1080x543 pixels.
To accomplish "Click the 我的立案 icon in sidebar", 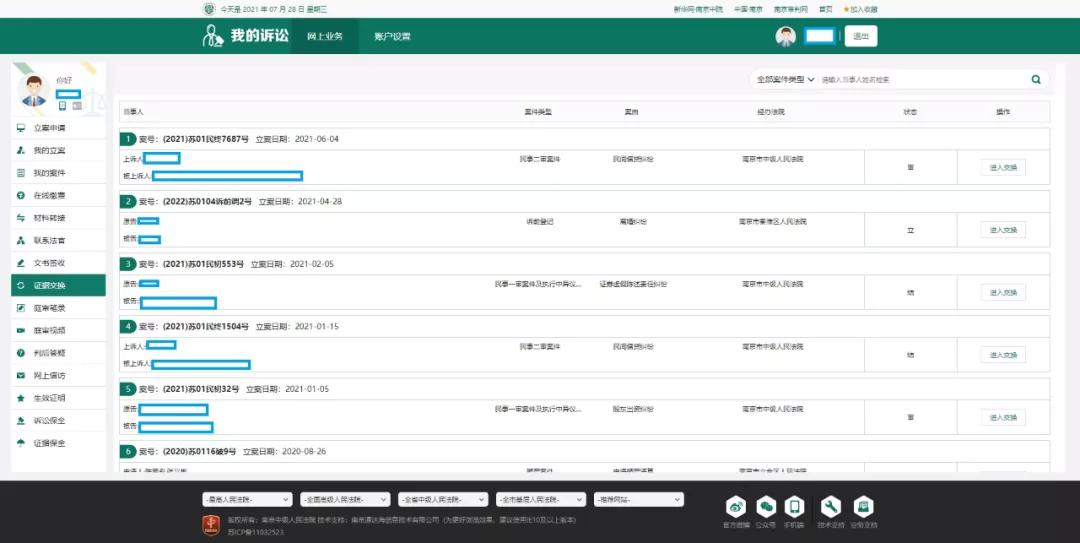I will [21, 150].
